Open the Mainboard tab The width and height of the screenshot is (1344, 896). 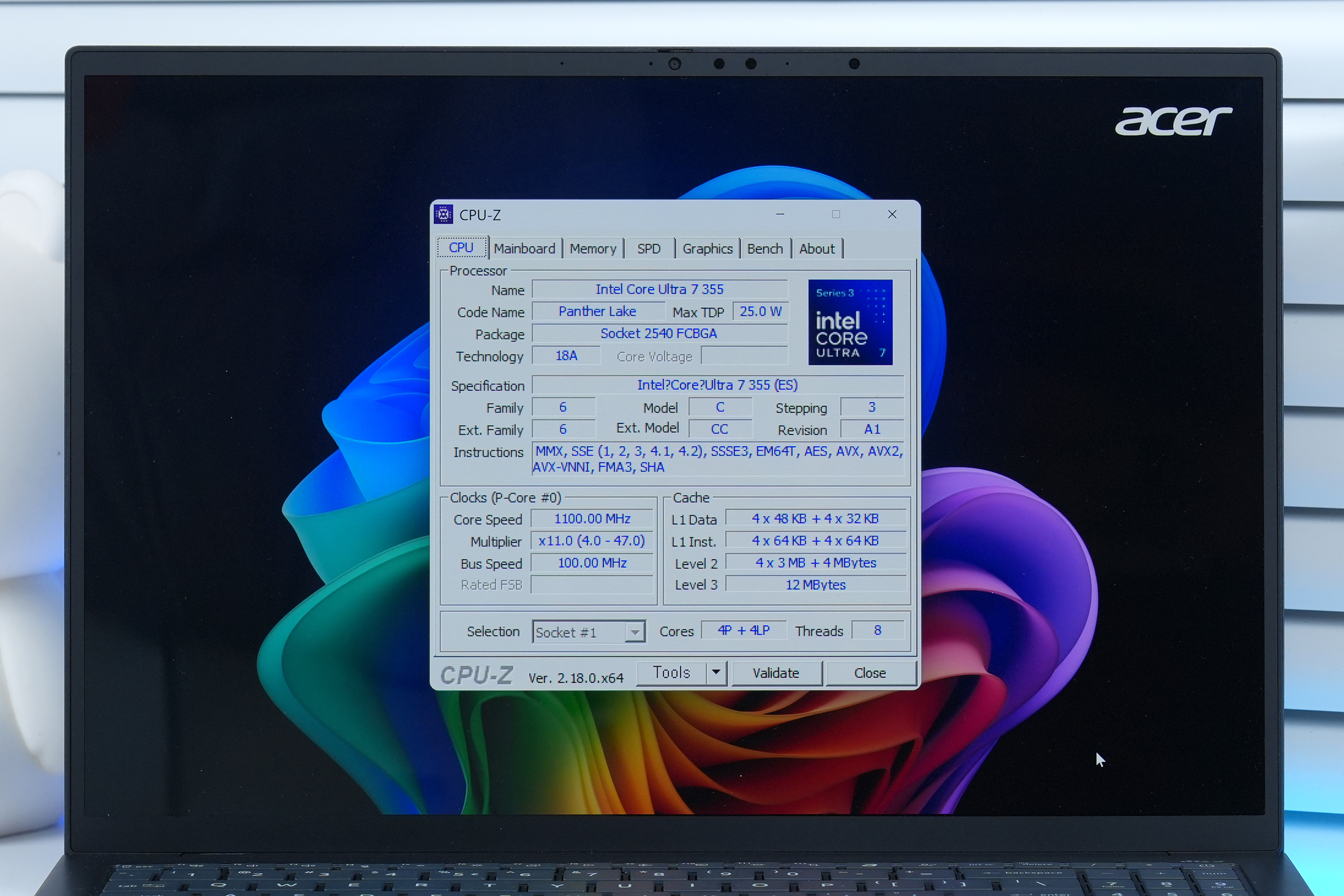525,249
